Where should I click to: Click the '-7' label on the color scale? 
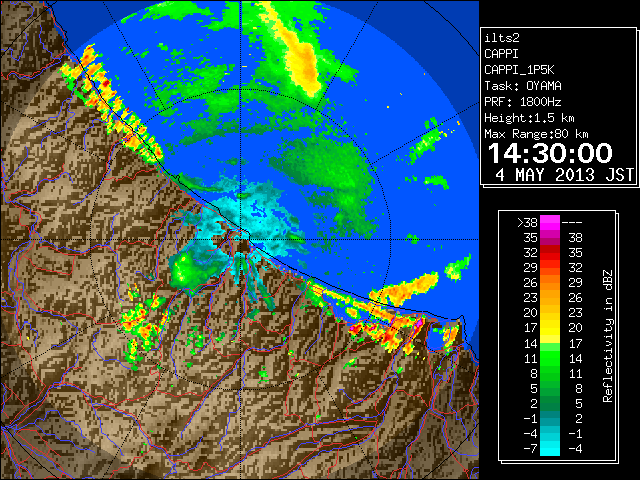530,449
